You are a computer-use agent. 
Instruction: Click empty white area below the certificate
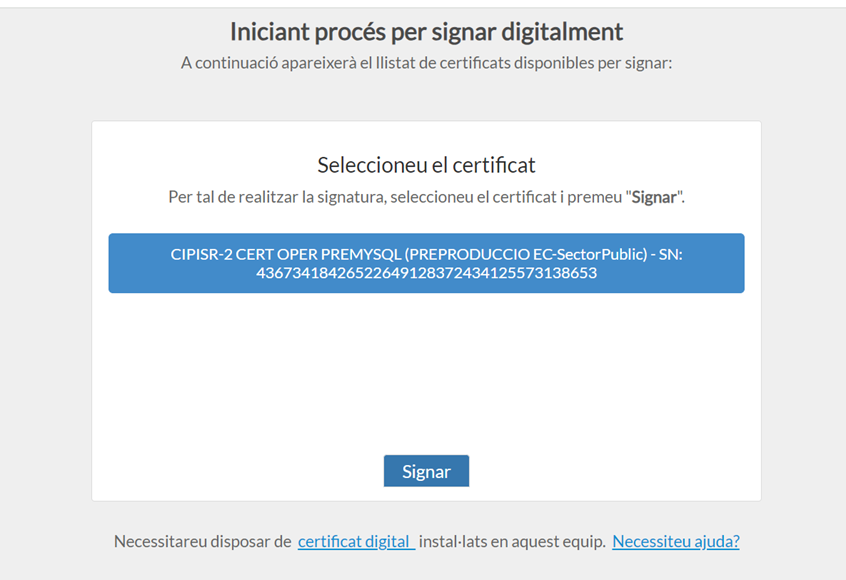426,372
